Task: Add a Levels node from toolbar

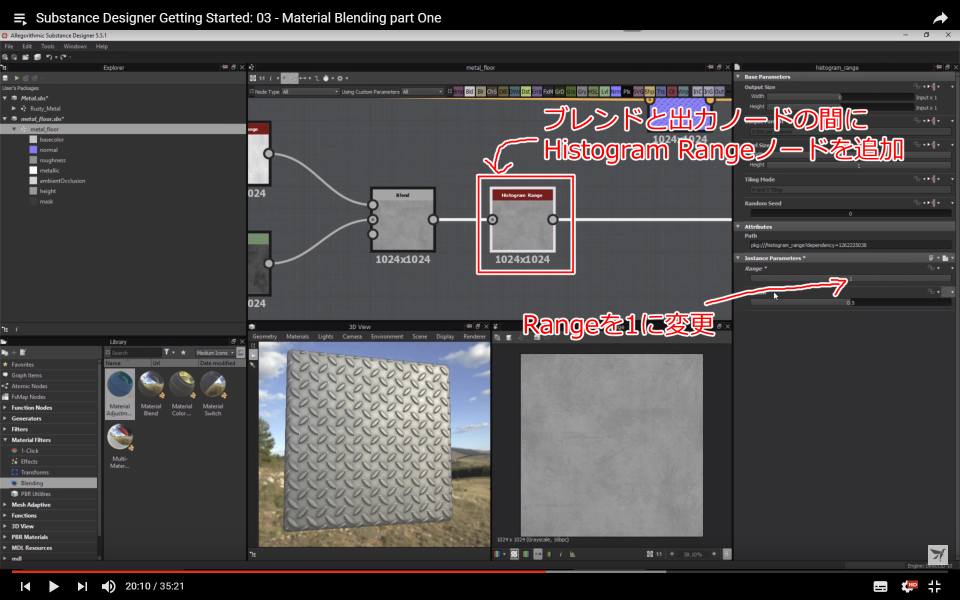Action: pyautogui.click(x=604, y=92)
